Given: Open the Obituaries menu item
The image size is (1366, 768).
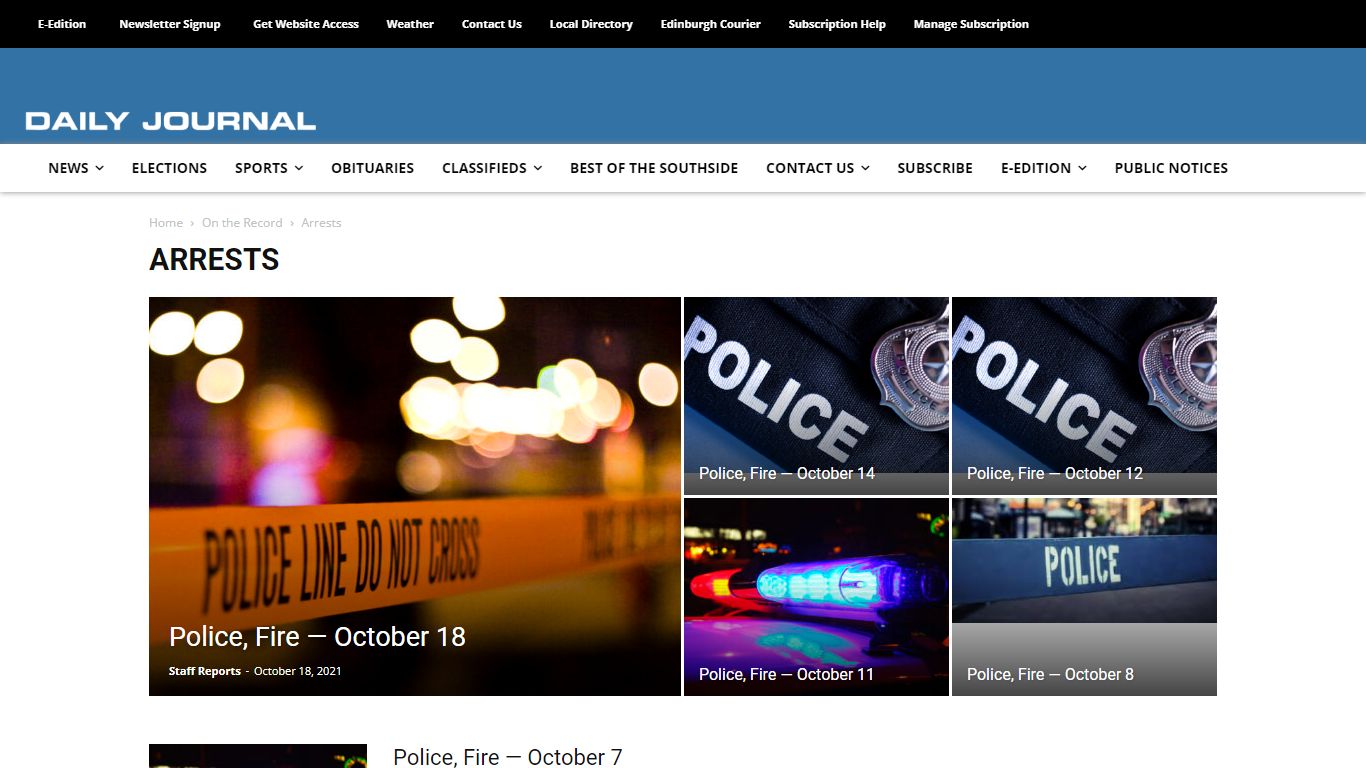Looking at the screenshot, I should pyautogui.click(x=372, y=168).
